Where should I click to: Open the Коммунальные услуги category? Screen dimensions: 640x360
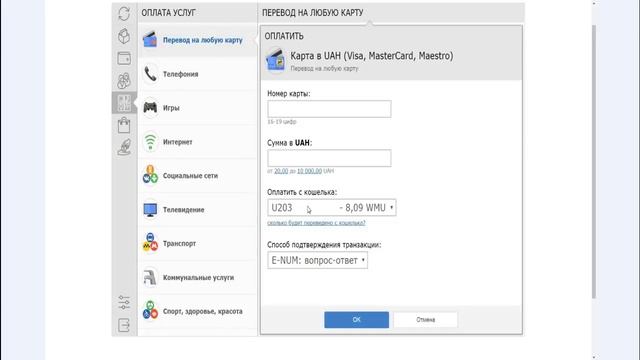[198, 277]
